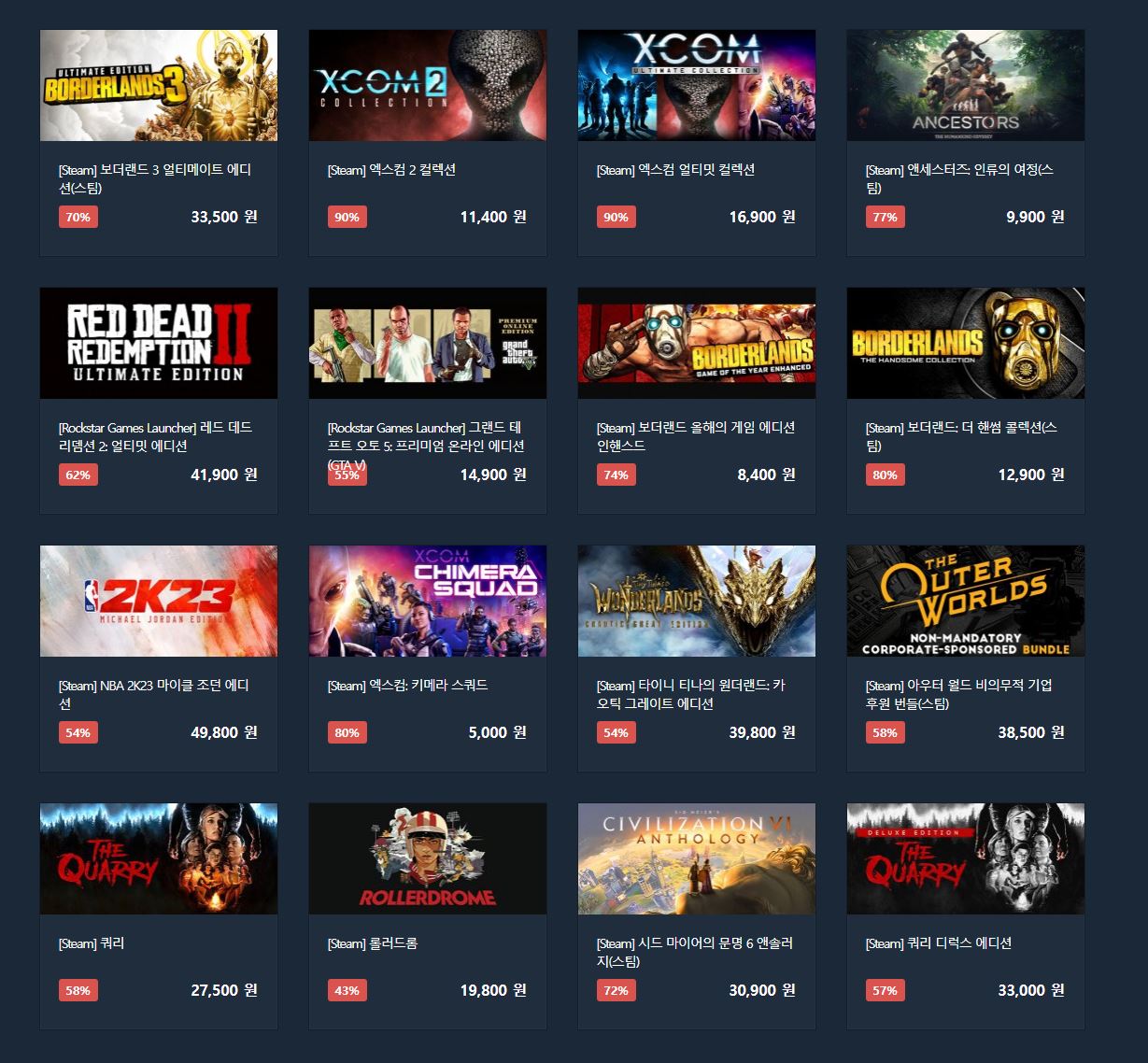This screenshot has height=1063, width=1148.
Task: Open the XCOM Ultimate Collection thumbnail
Action: (x=697, y=86)
